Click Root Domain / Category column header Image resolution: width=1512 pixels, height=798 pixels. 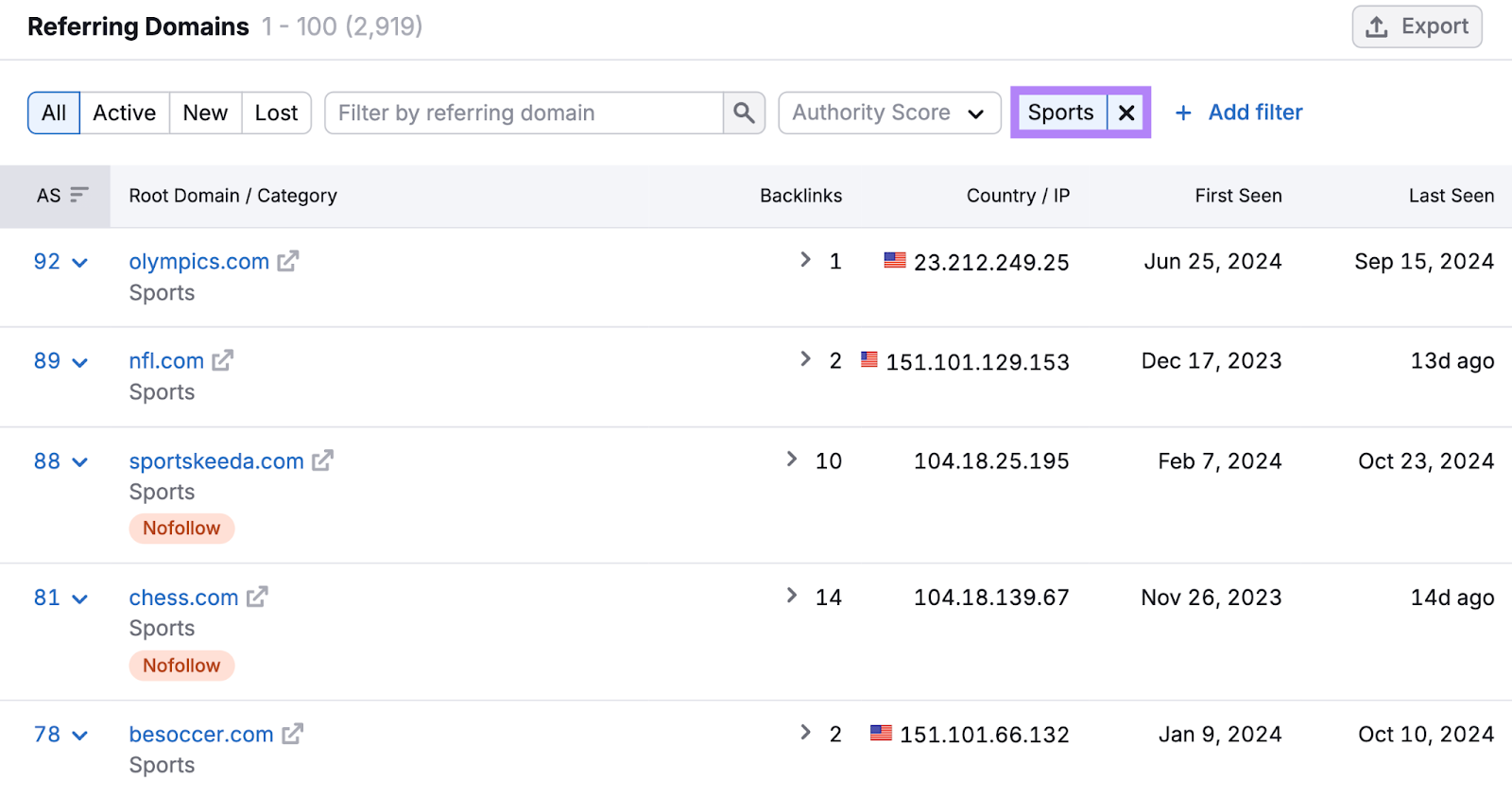pos(232,196)
